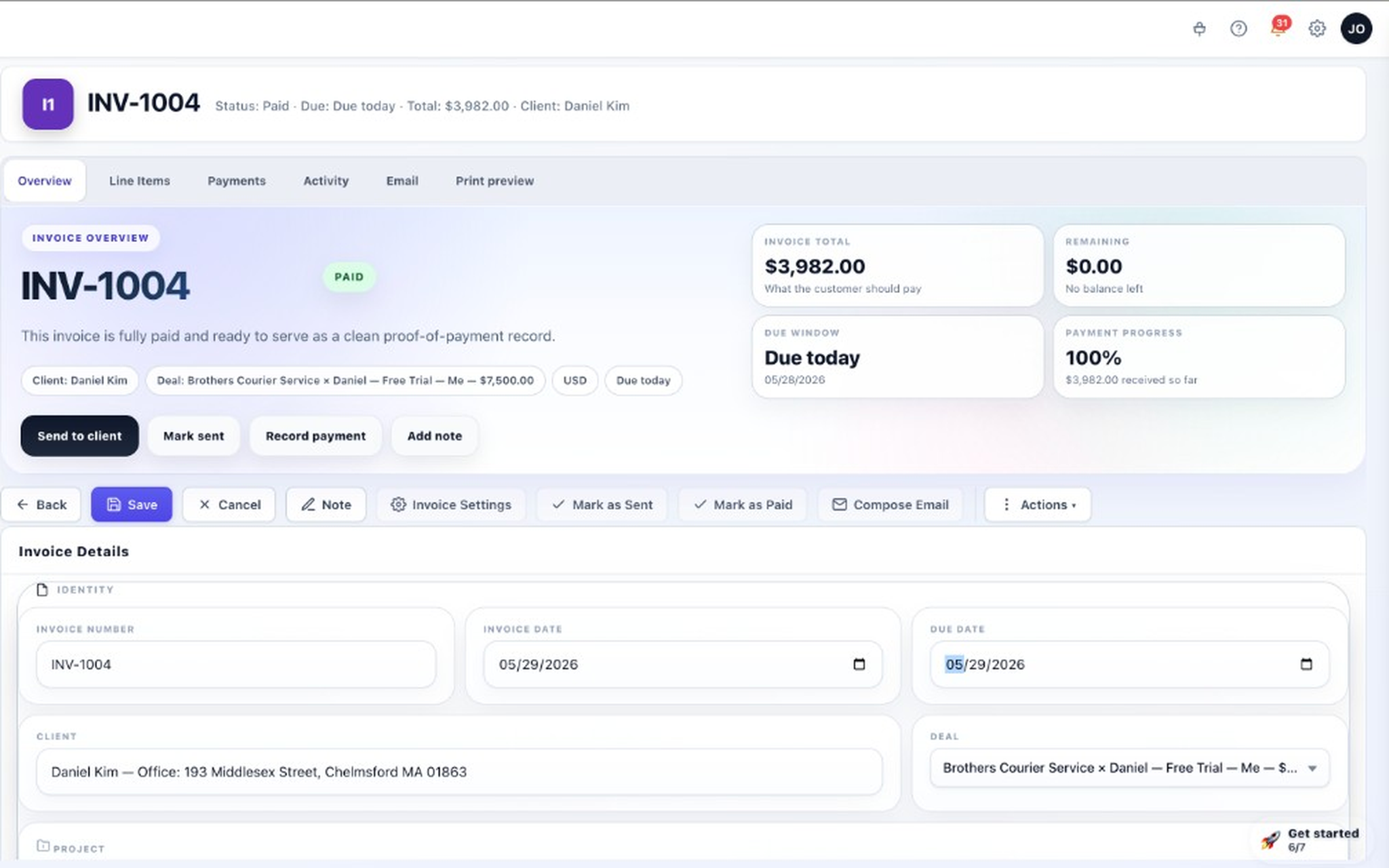Open the JO user avatar menu
Viewport: 1389px width, 868px height.
(1356, 28)
